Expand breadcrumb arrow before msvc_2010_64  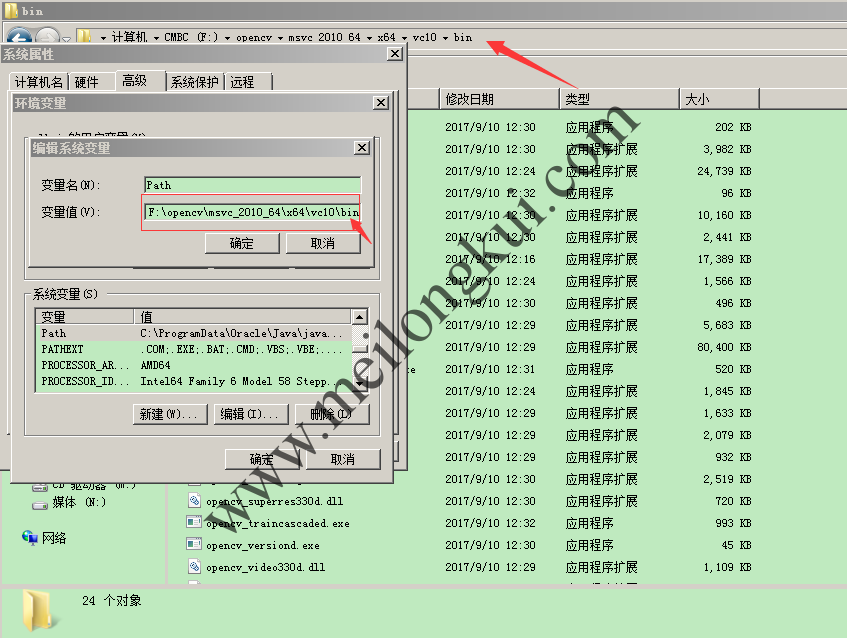pos(280,38)
